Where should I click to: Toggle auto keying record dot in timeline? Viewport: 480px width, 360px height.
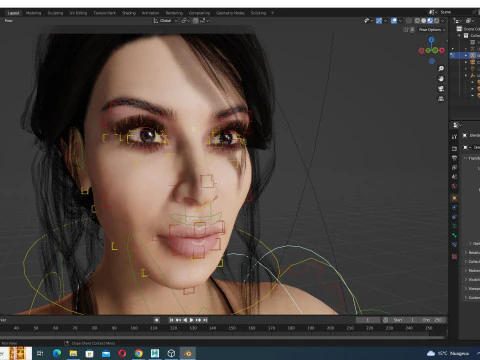(x=156, y=320)
